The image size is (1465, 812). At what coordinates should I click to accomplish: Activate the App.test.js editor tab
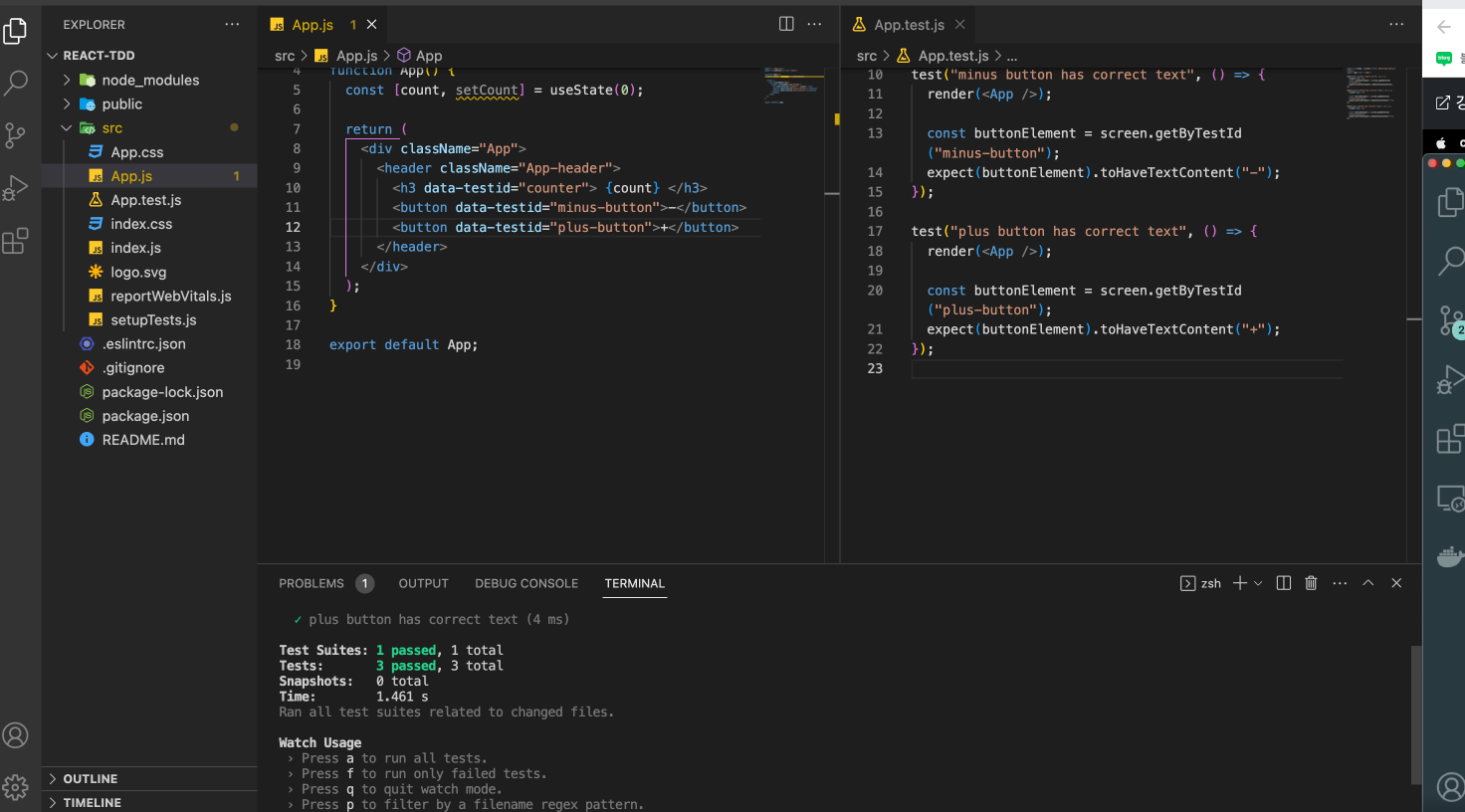[909, 25]
